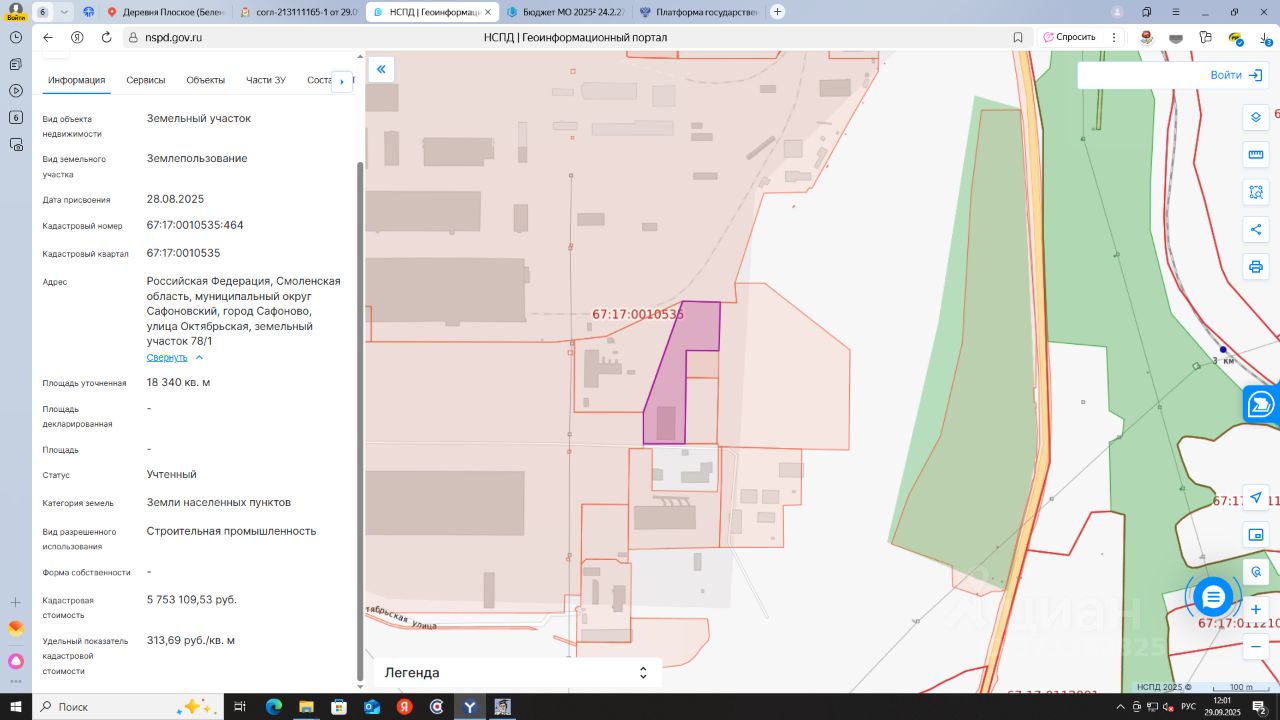The height and width of the screenshot is (720, 1280).
Task: Open the video player sidebar icon
Action: [x=16, y=91]
